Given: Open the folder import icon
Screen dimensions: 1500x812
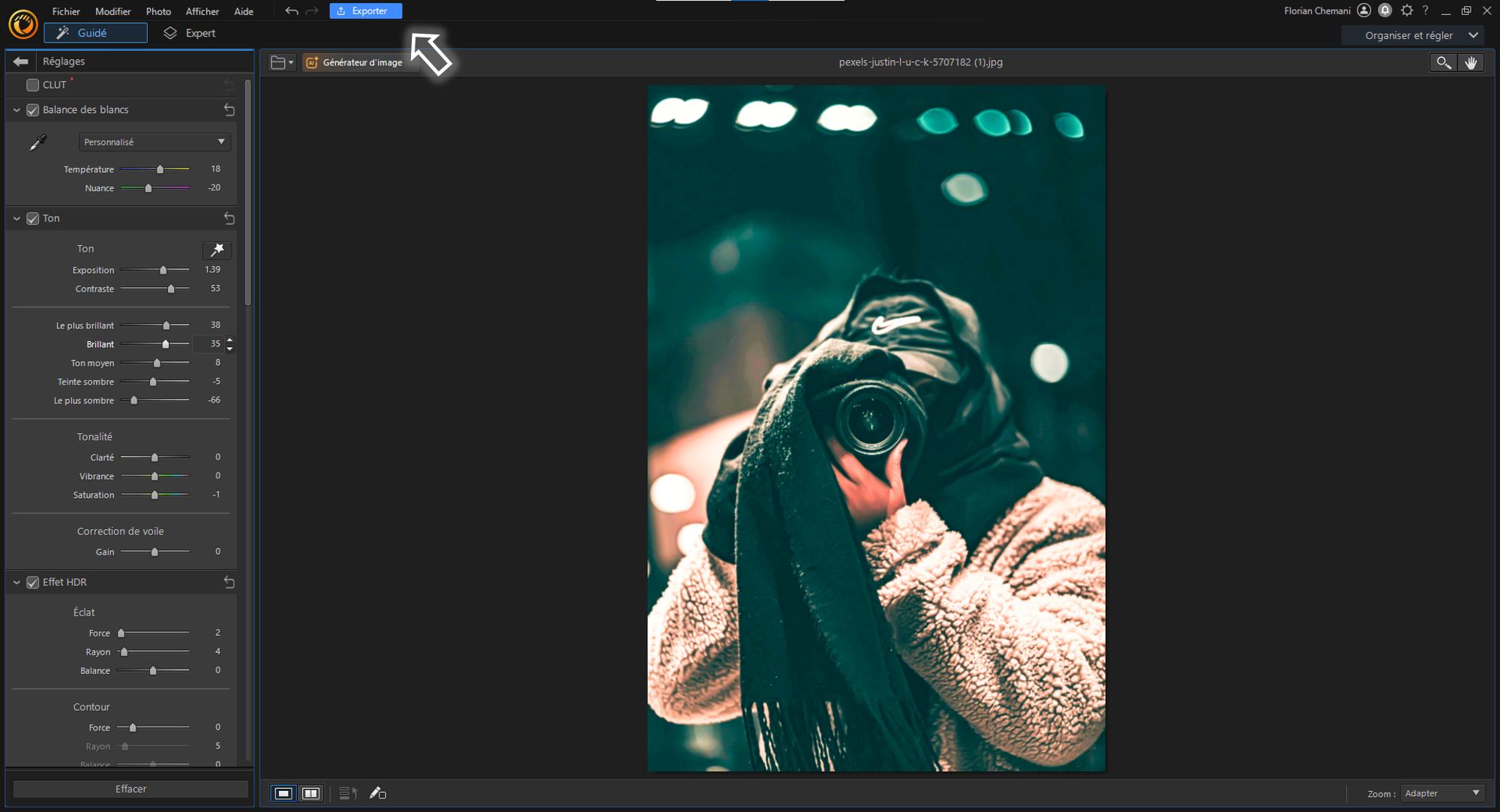Looking at the screenshot, I should tap(277, 63).
